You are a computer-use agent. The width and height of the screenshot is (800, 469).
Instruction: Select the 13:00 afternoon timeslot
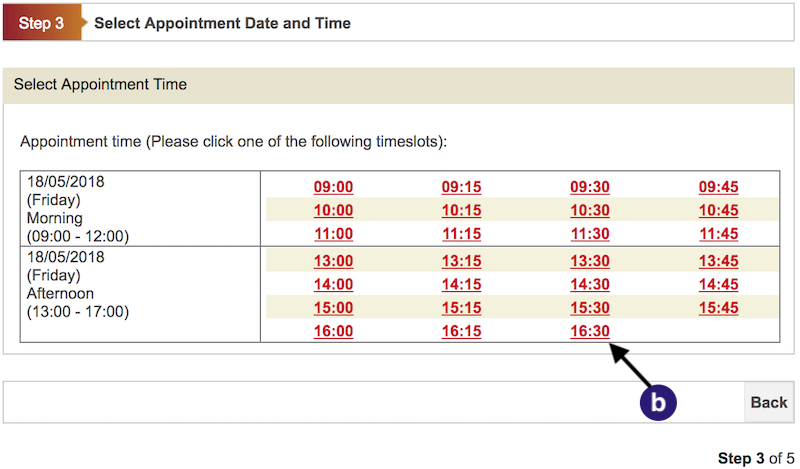pos(333,261)
